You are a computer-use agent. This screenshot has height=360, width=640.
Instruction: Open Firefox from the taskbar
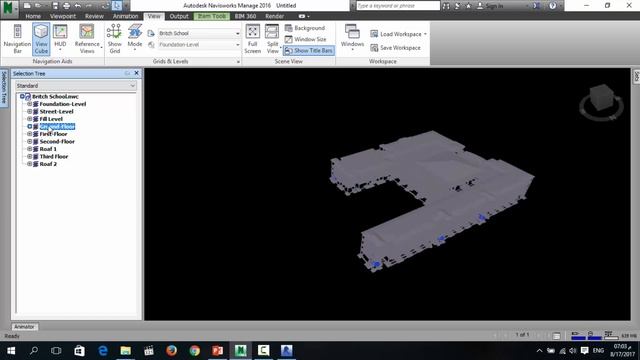(x=171, y=351)
